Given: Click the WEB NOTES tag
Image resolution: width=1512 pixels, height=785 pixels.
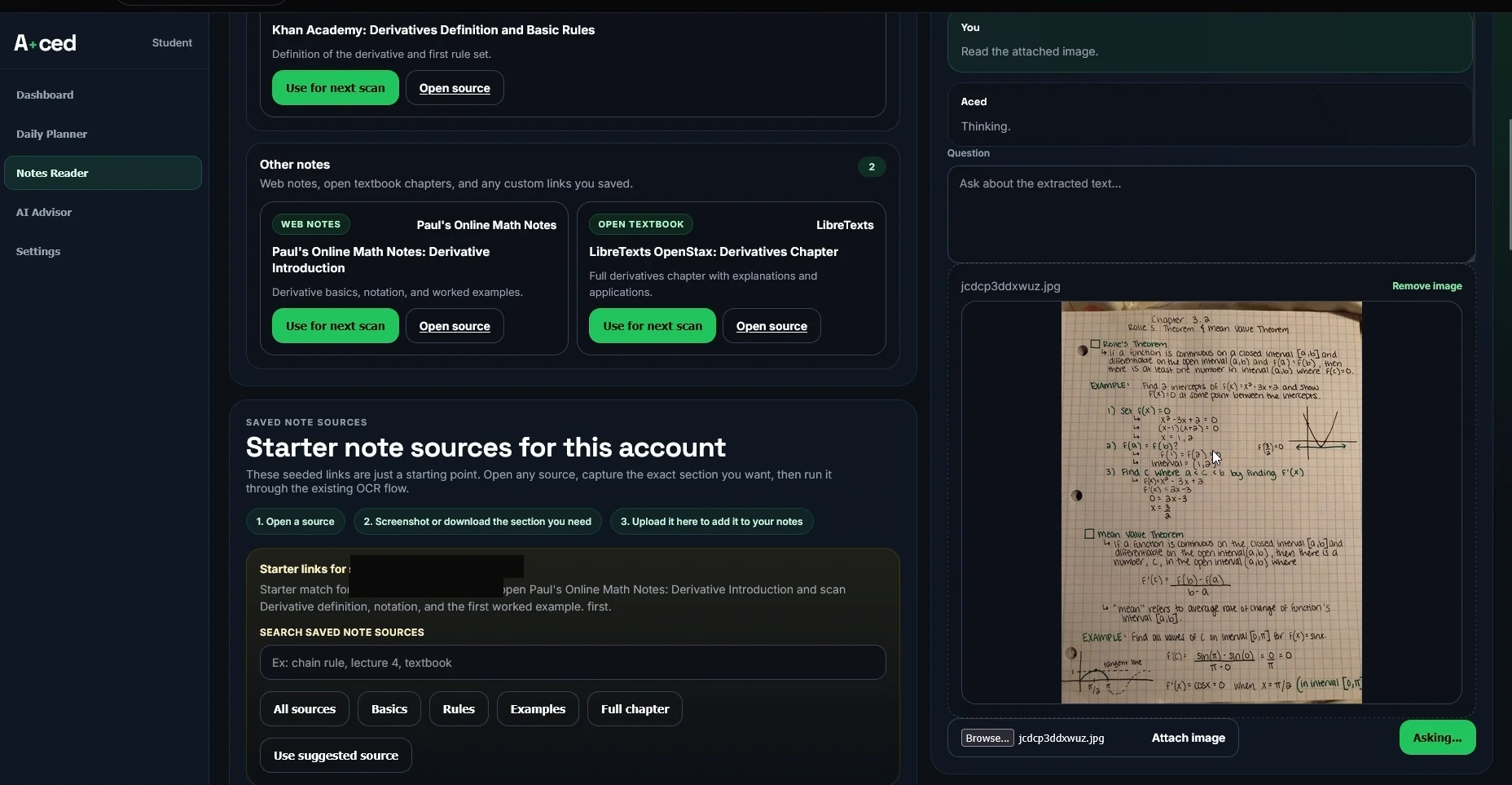Looking at the screenshot, I should tap(311, 224).
